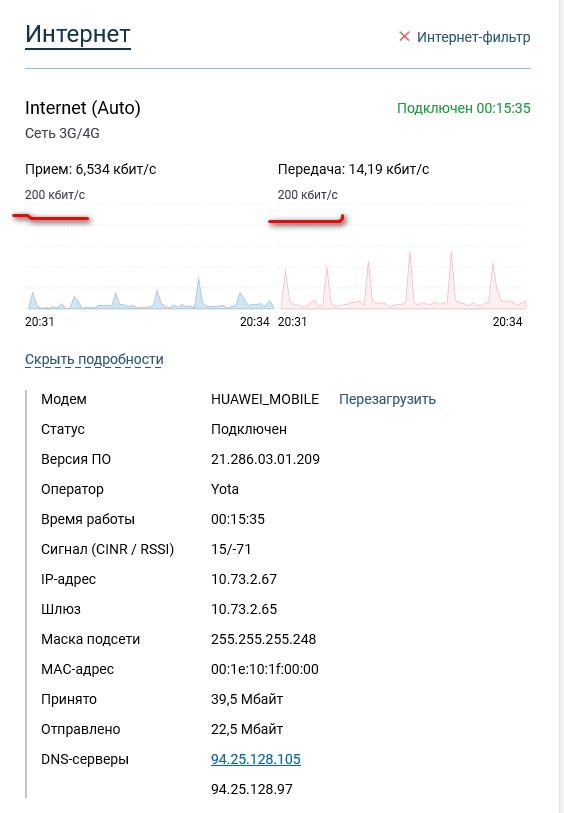Select the Internet (Auto) connection title

point(83,108)
